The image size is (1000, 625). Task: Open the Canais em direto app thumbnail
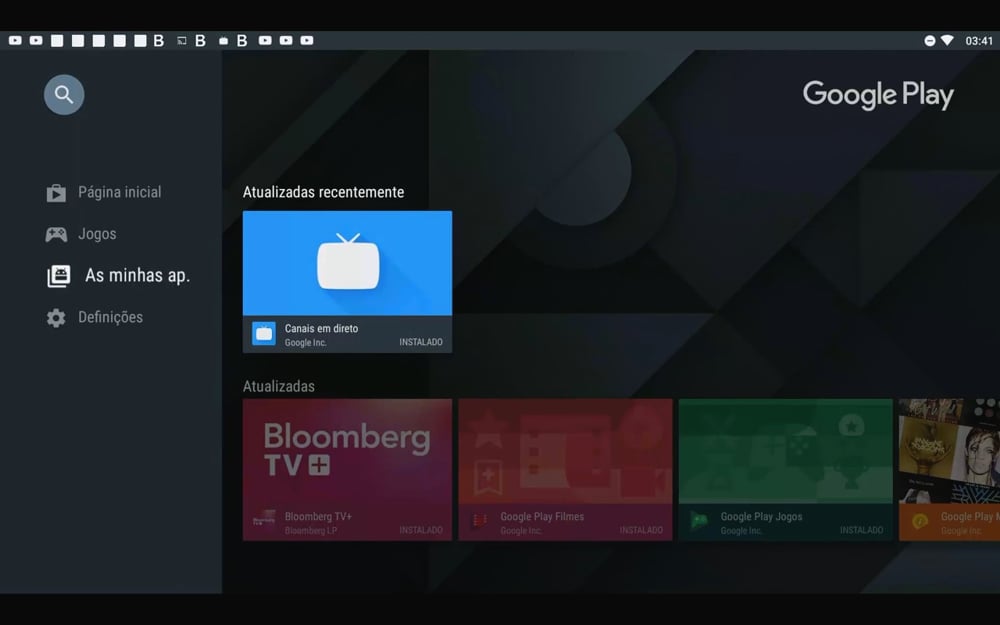click(348, 281)
